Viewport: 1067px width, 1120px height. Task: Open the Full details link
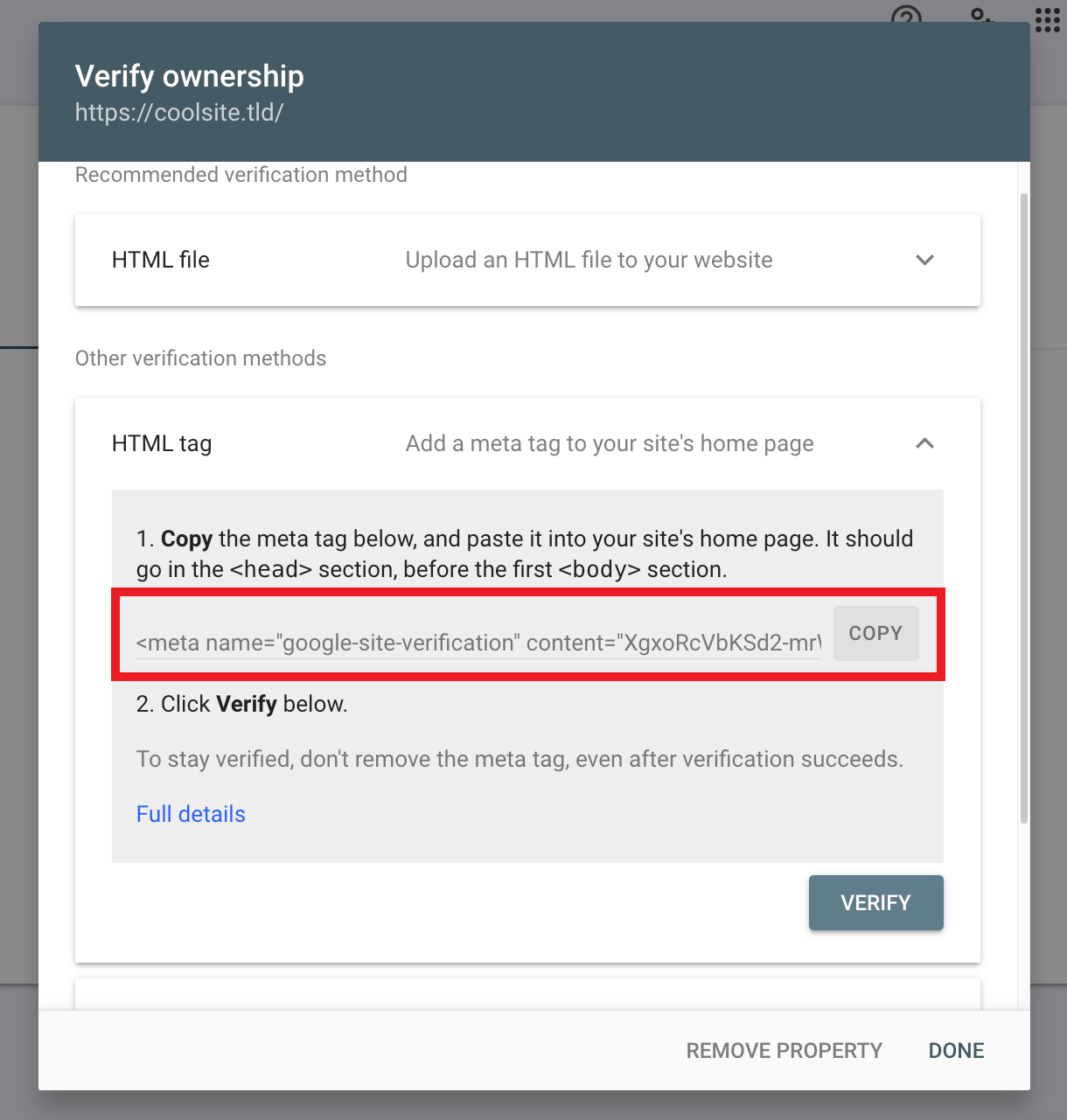coord(191,814)
